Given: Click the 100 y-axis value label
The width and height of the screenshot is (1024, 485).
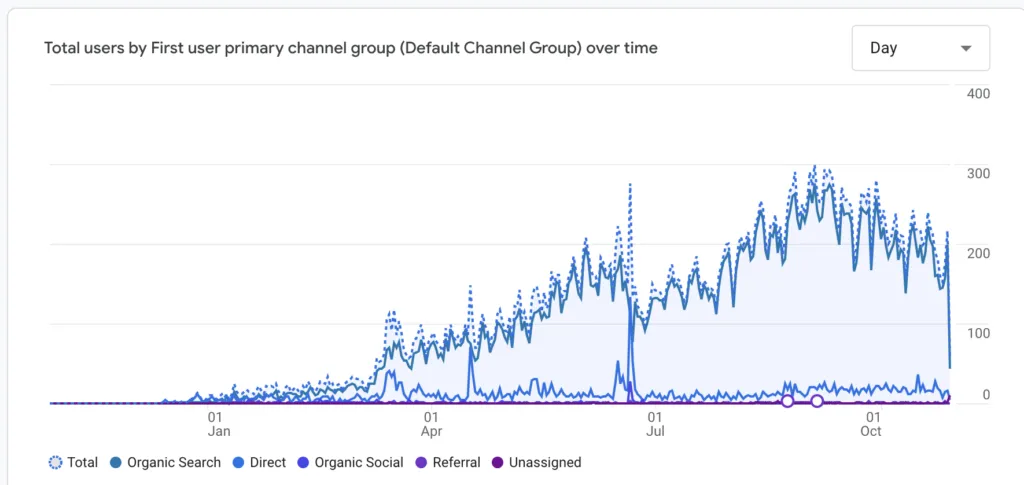Looking at the screenshot, I should (x=978, y=333).
